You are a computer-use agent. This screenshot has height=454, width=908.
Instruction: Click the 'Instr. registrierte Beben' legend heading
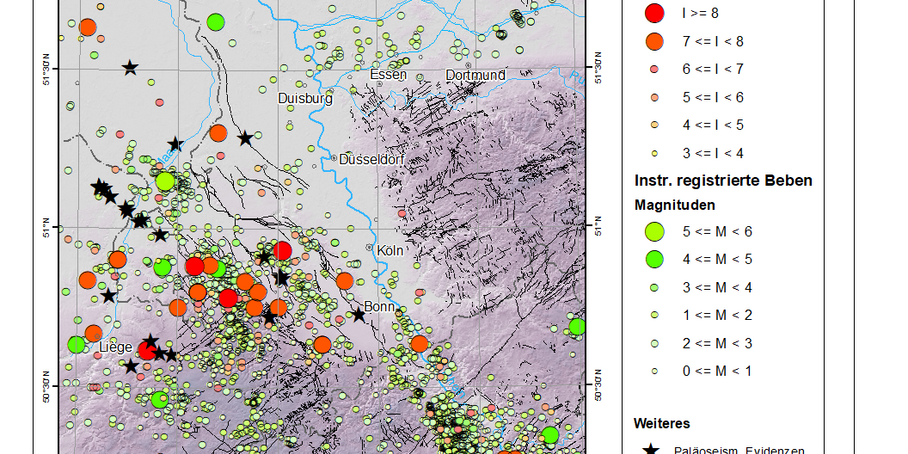(x=723, y=181)
